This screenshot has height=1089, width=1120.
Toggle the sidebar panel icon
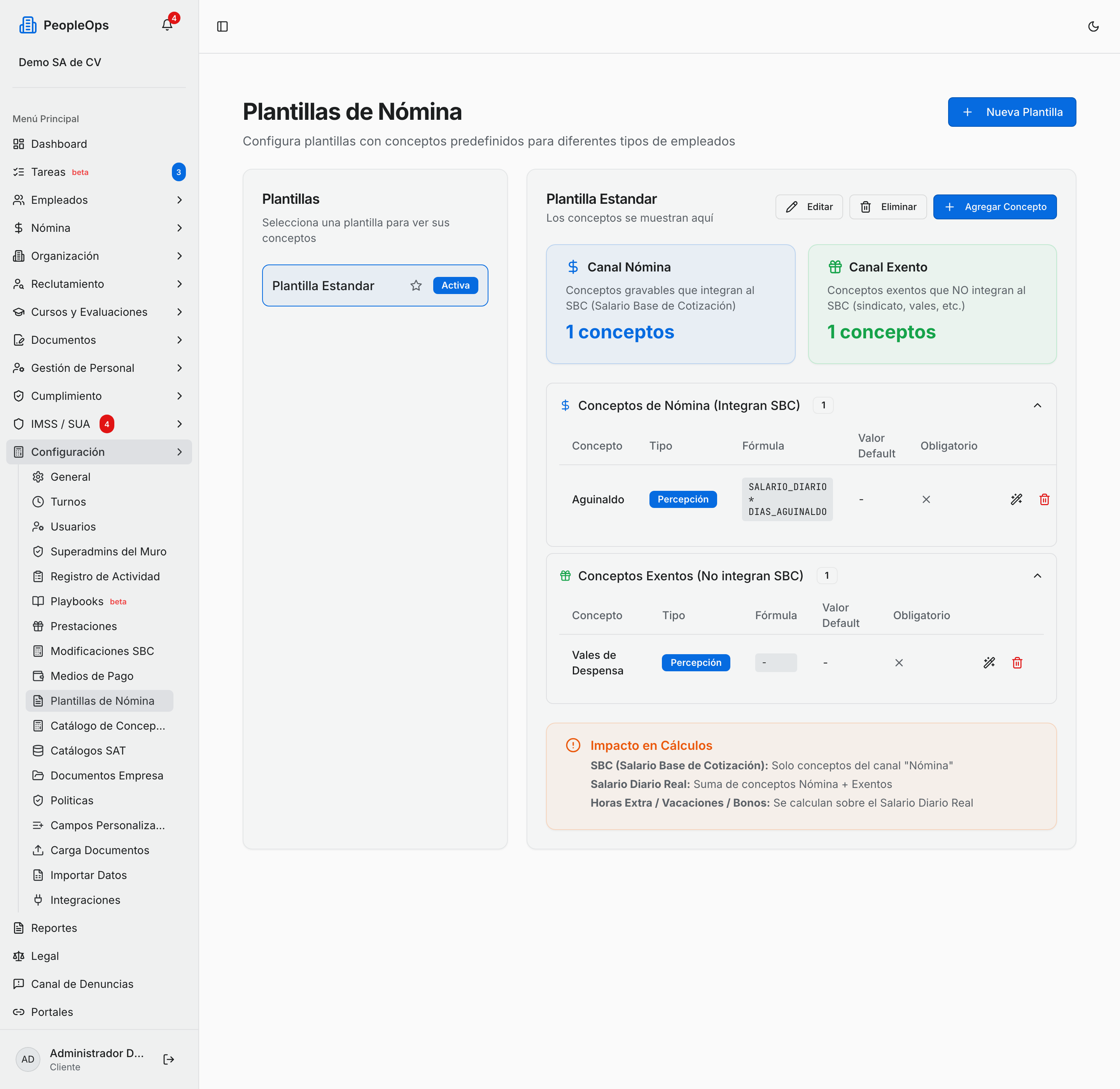(x=222, y=26)
